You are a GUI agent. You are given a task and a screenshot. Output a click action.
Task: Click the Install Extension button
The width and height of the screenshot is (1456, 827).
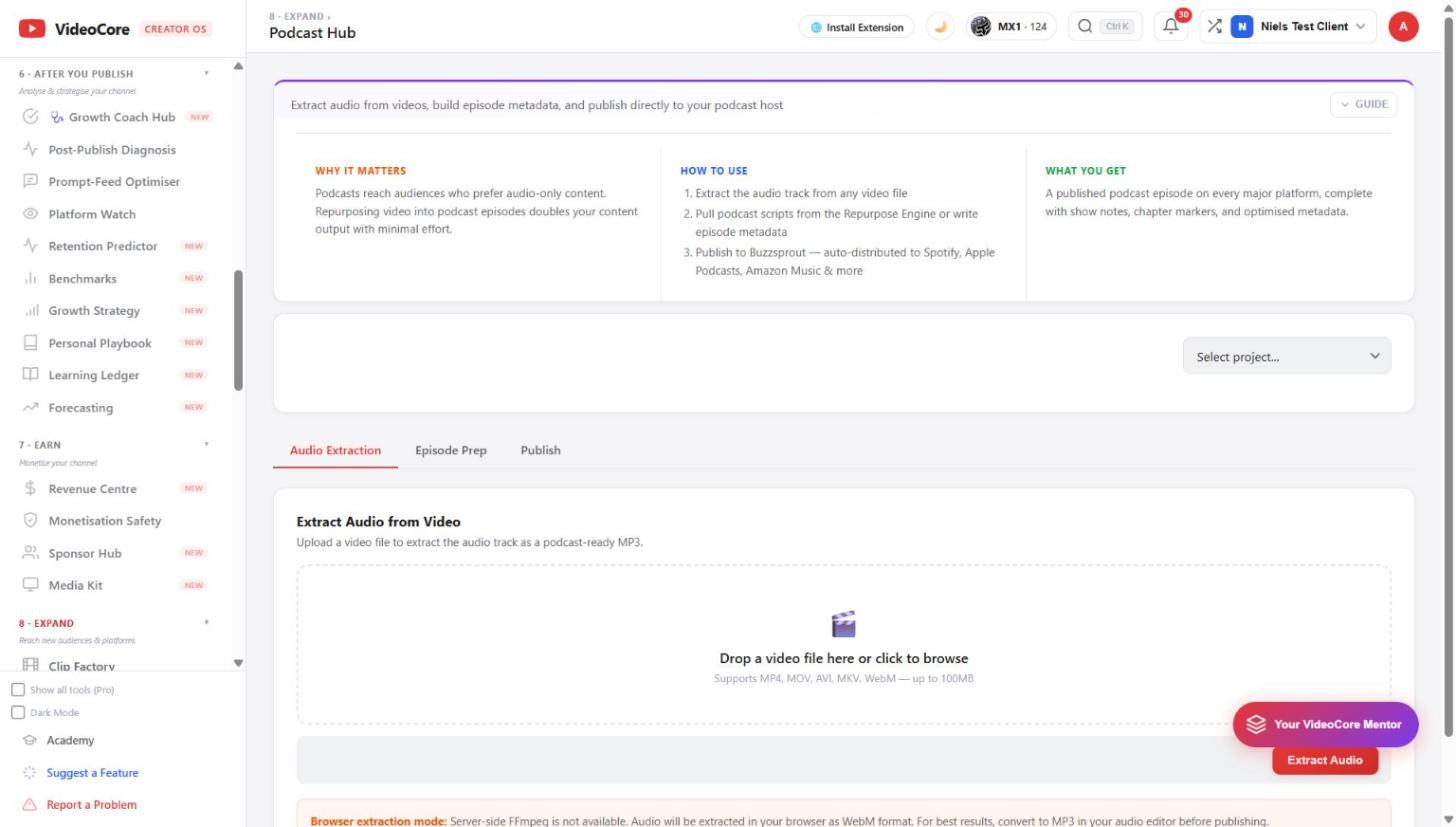(856, 27)
